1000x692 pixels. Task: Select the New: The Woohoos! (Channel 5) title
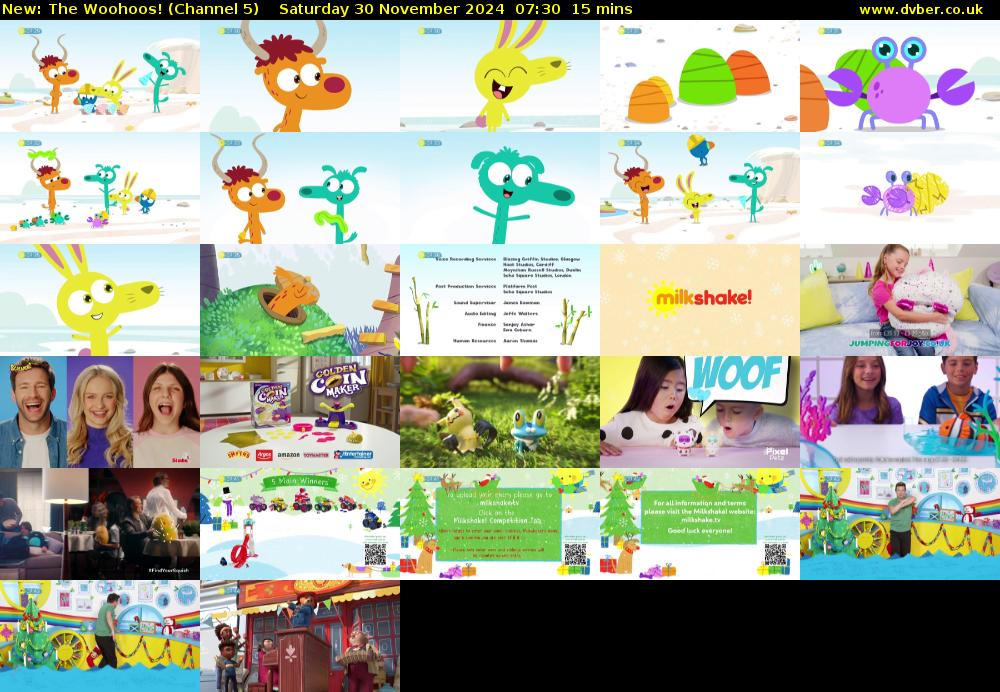pos(131,10)
